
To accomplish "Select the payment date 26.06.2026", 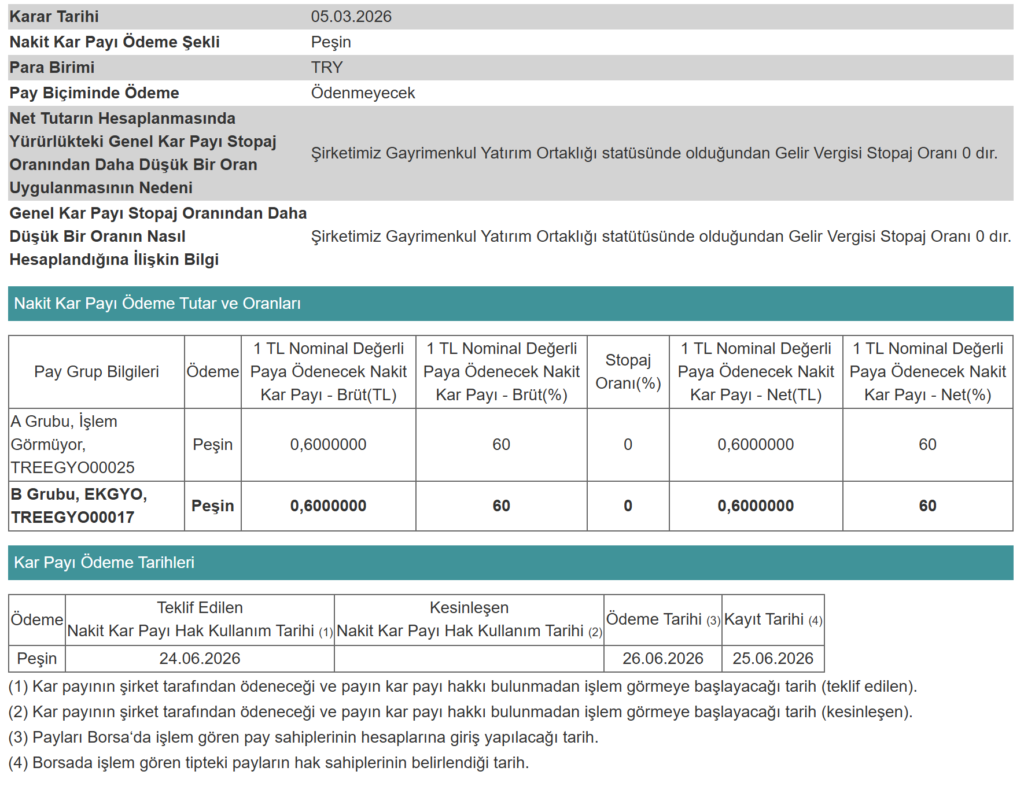I will click(663, 658).
